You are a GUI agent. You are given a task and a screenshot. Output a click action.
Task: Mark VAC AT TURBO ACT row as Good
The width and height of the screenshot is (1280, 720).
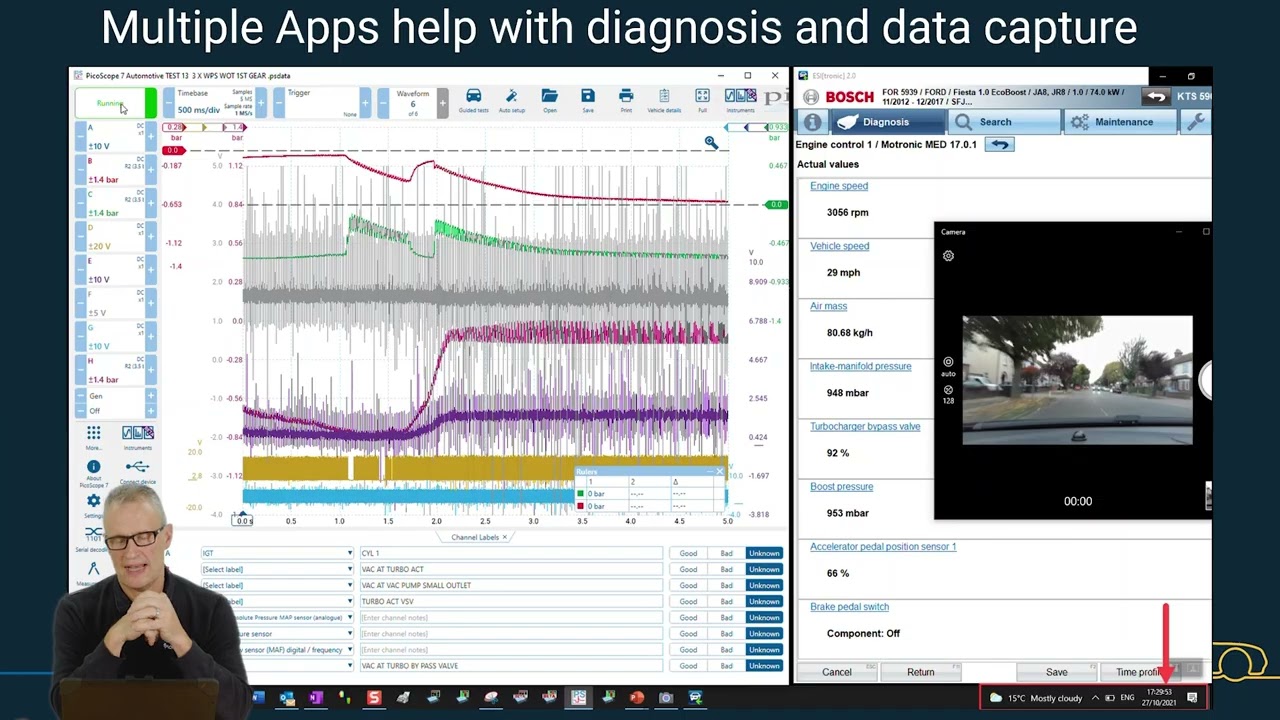coord(688,569)
